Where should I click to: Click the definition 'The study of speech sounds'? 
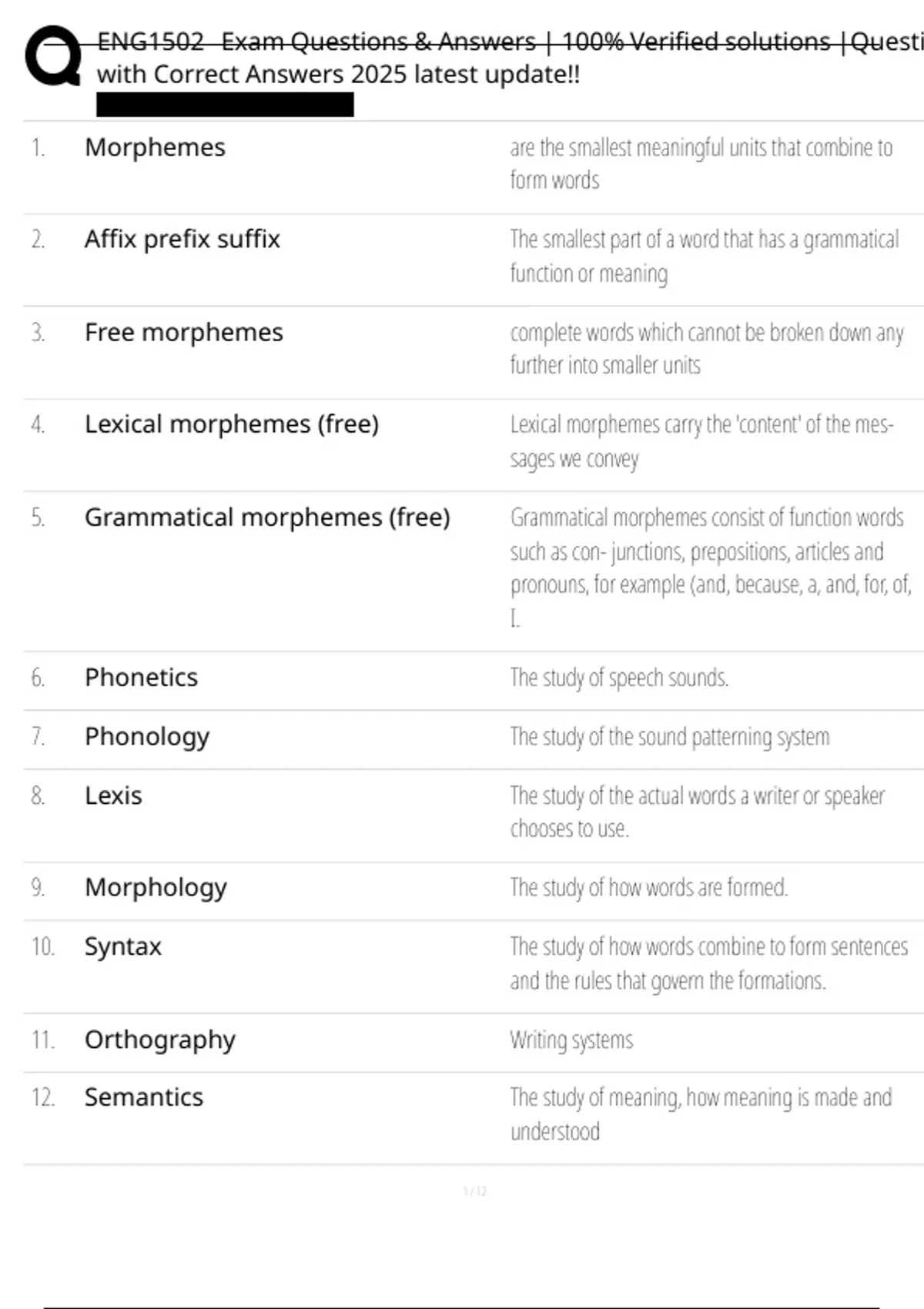click(619, 678)
